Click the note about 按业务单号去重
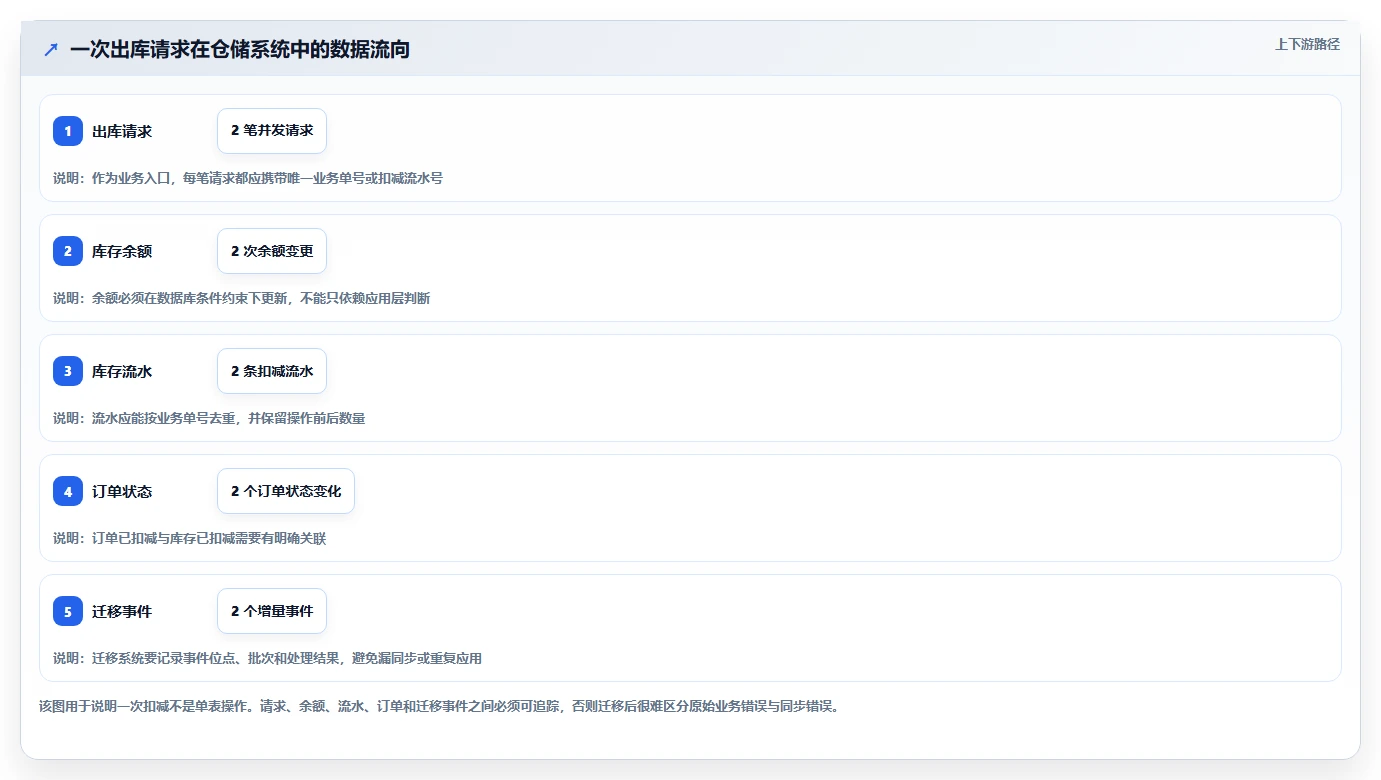 209,418
